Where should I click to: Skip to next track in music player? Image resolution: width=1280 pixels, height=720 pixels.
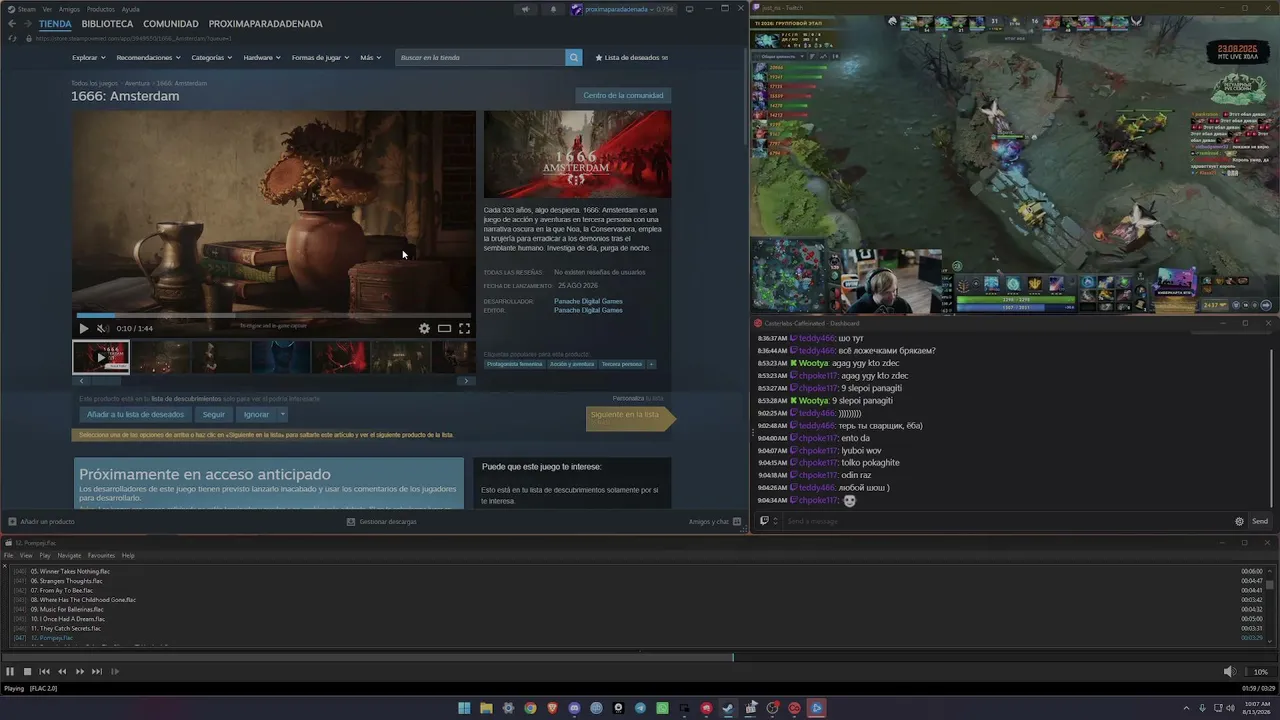click(97, 672)
